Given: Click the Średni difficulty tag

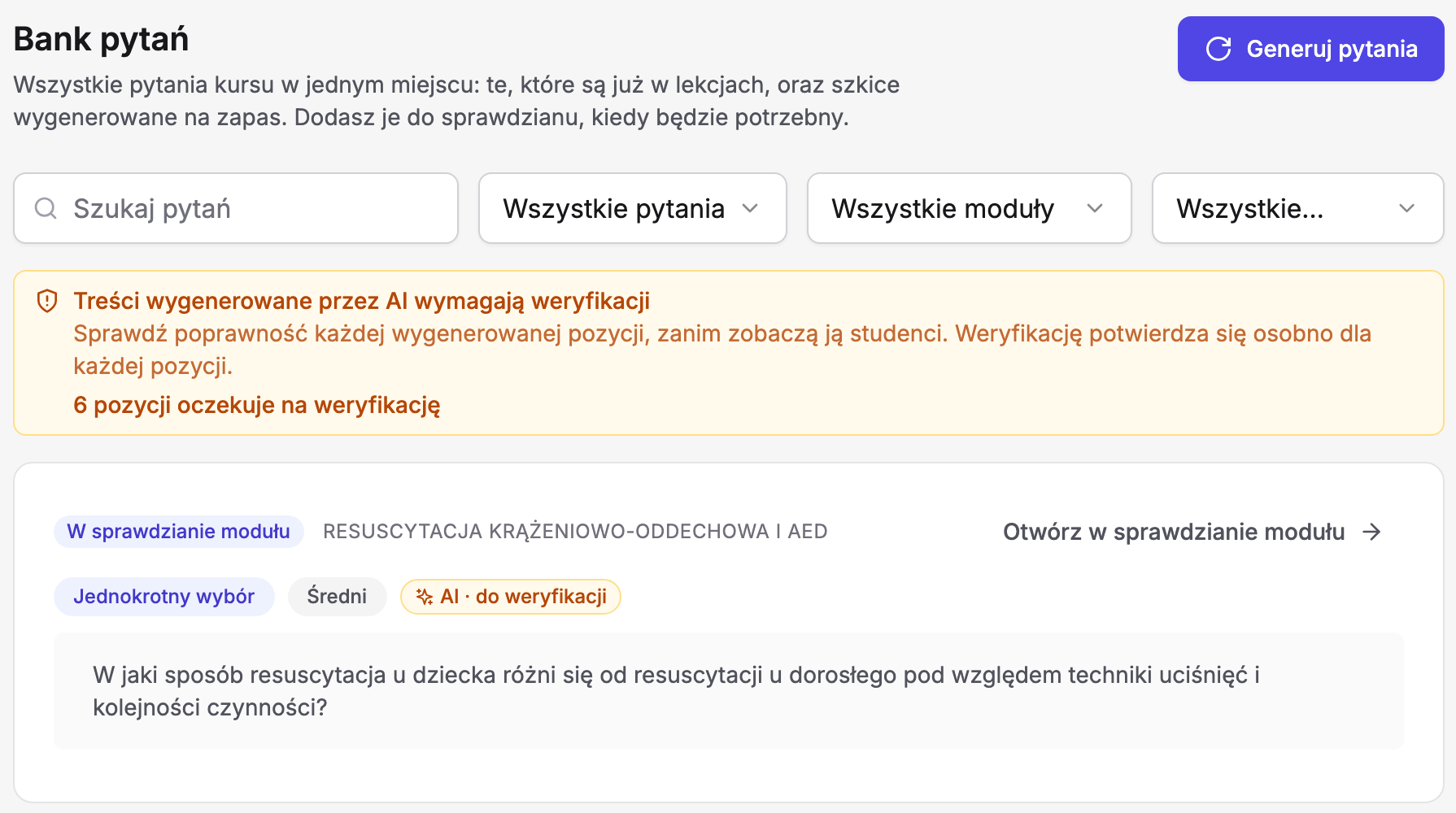Looking at the screenshot, I should 337,597.
